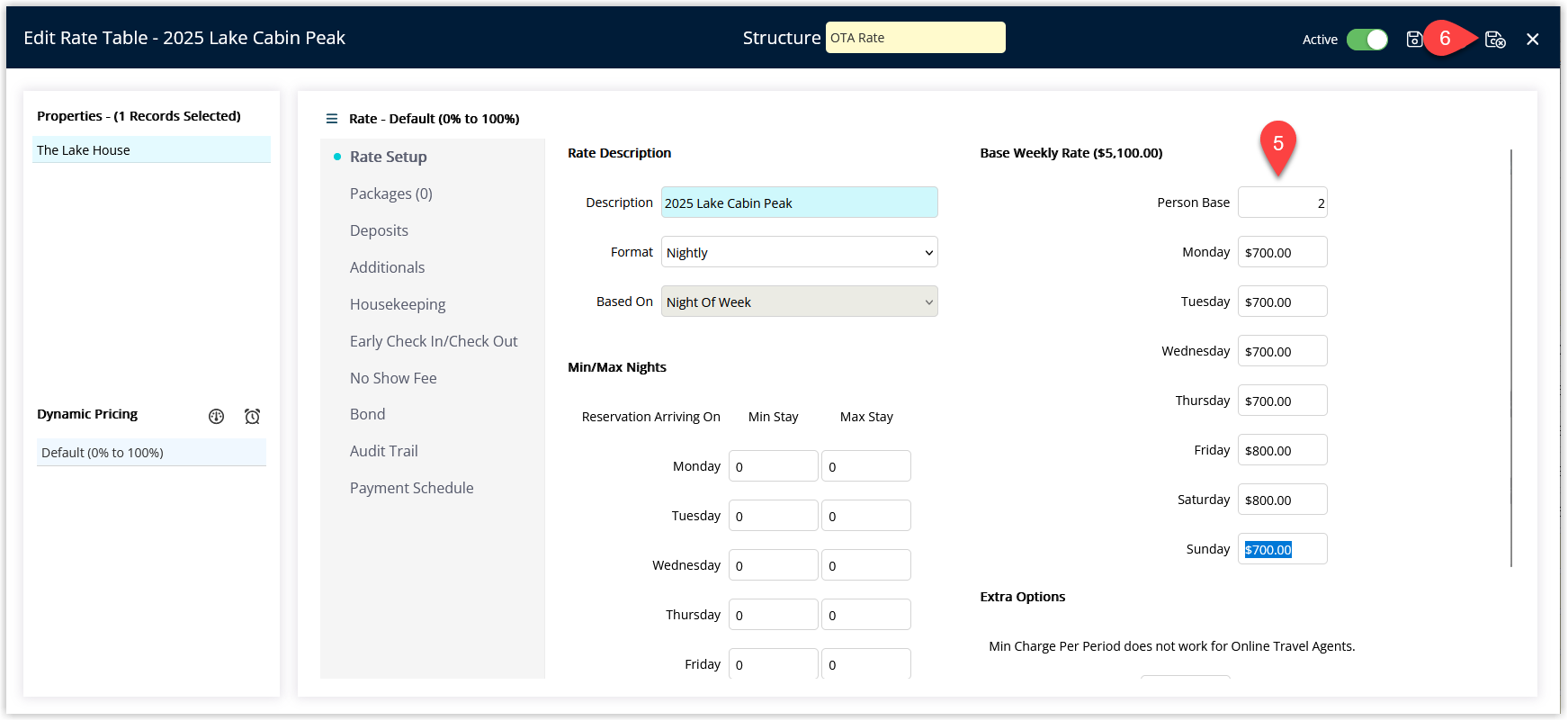Click the Extra Options heading
Viewport: 1568px width, 721px height.
[x=1023, y=597]
